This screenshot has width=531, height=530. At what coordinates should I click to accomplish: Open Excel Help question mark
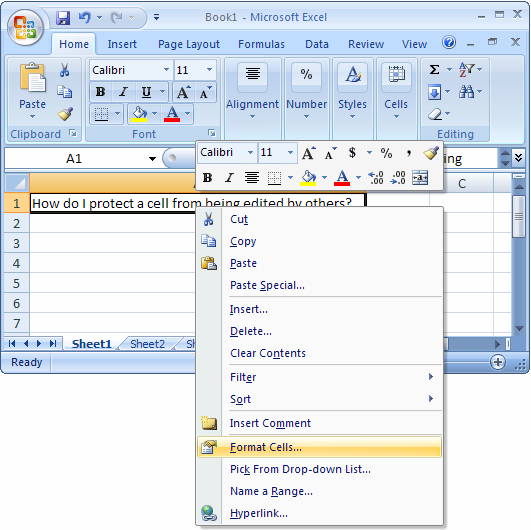click(449, 43)
